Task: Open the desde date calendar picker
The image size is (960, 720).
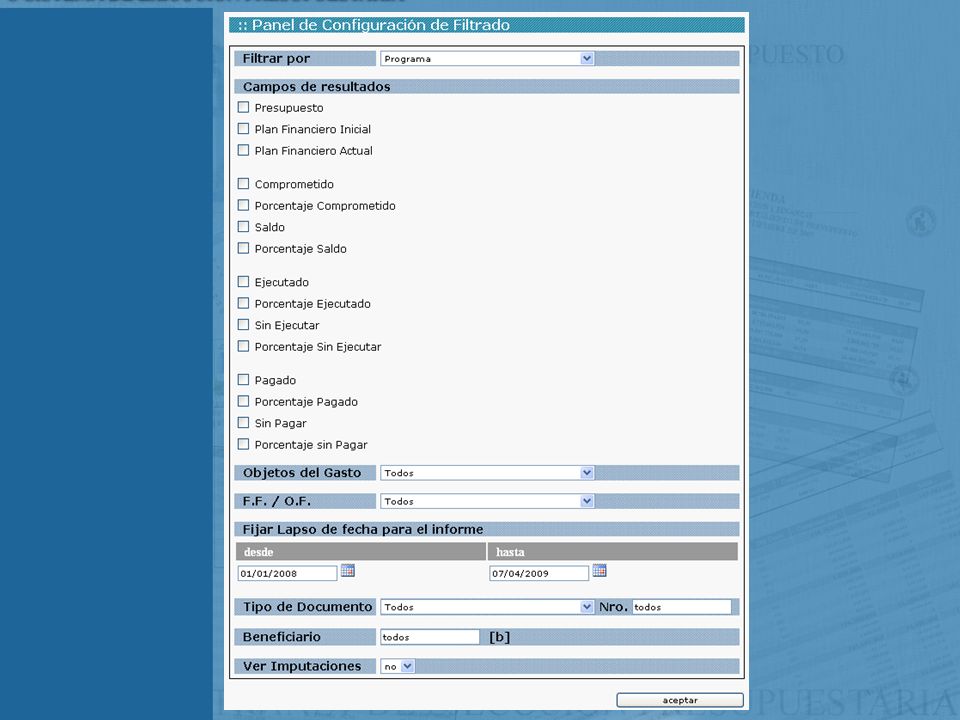Action: coord(348,571)
